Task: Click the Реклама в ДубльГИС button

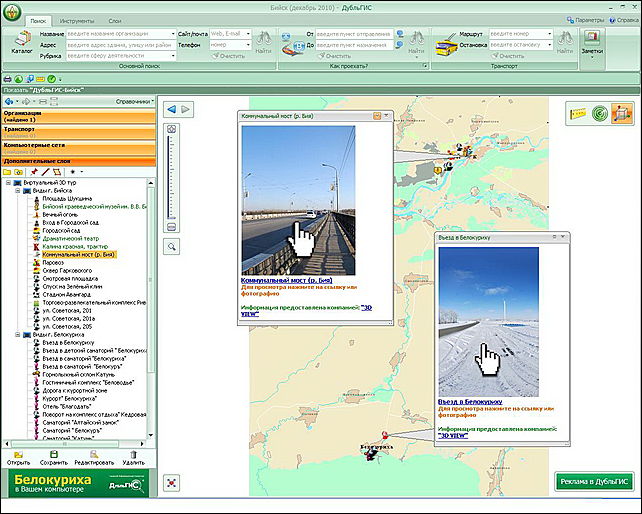Action: pyautogui.click(x=594, y=482)
